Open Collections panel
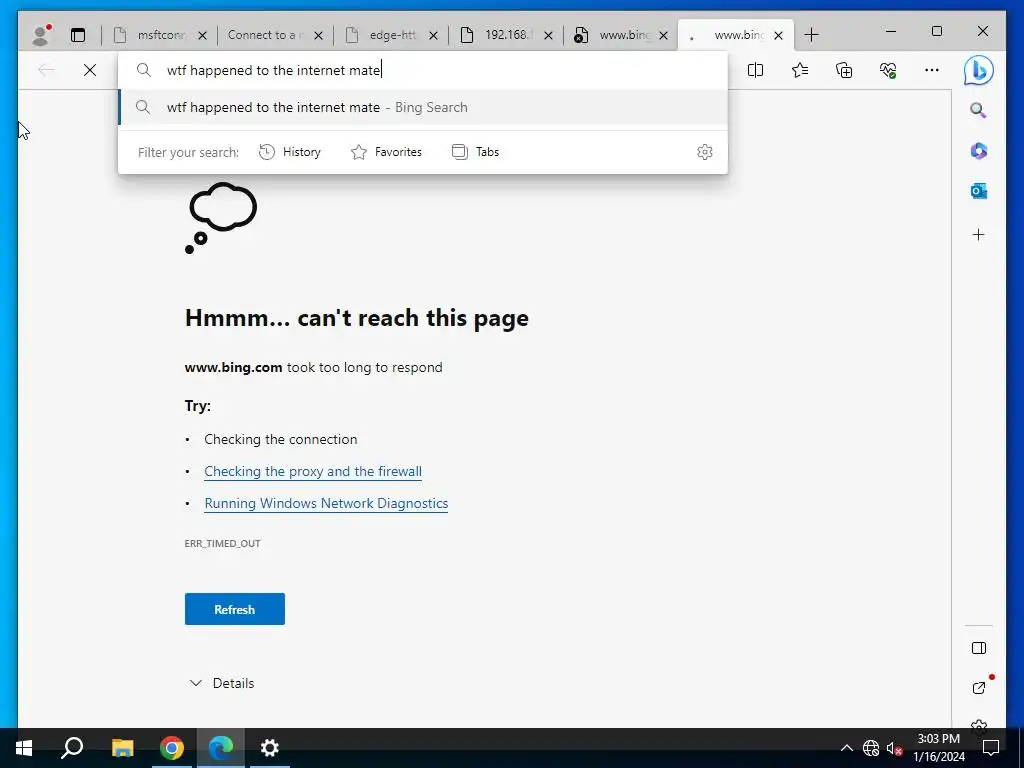Viewport: 1024px width, 768px height. (x=844, y=70)
